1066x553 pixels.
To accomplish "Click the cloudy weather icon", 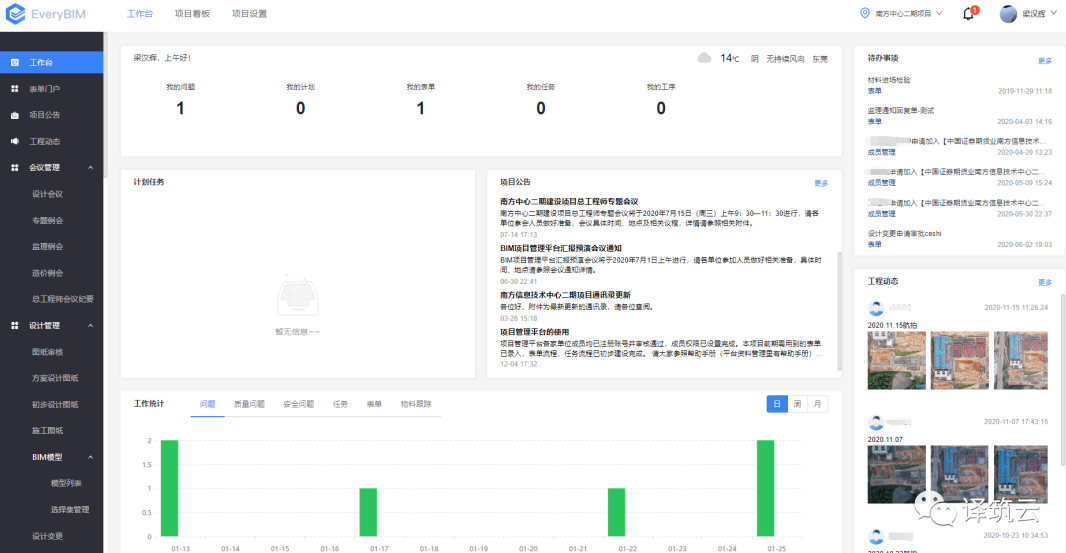I will point(704,58).
